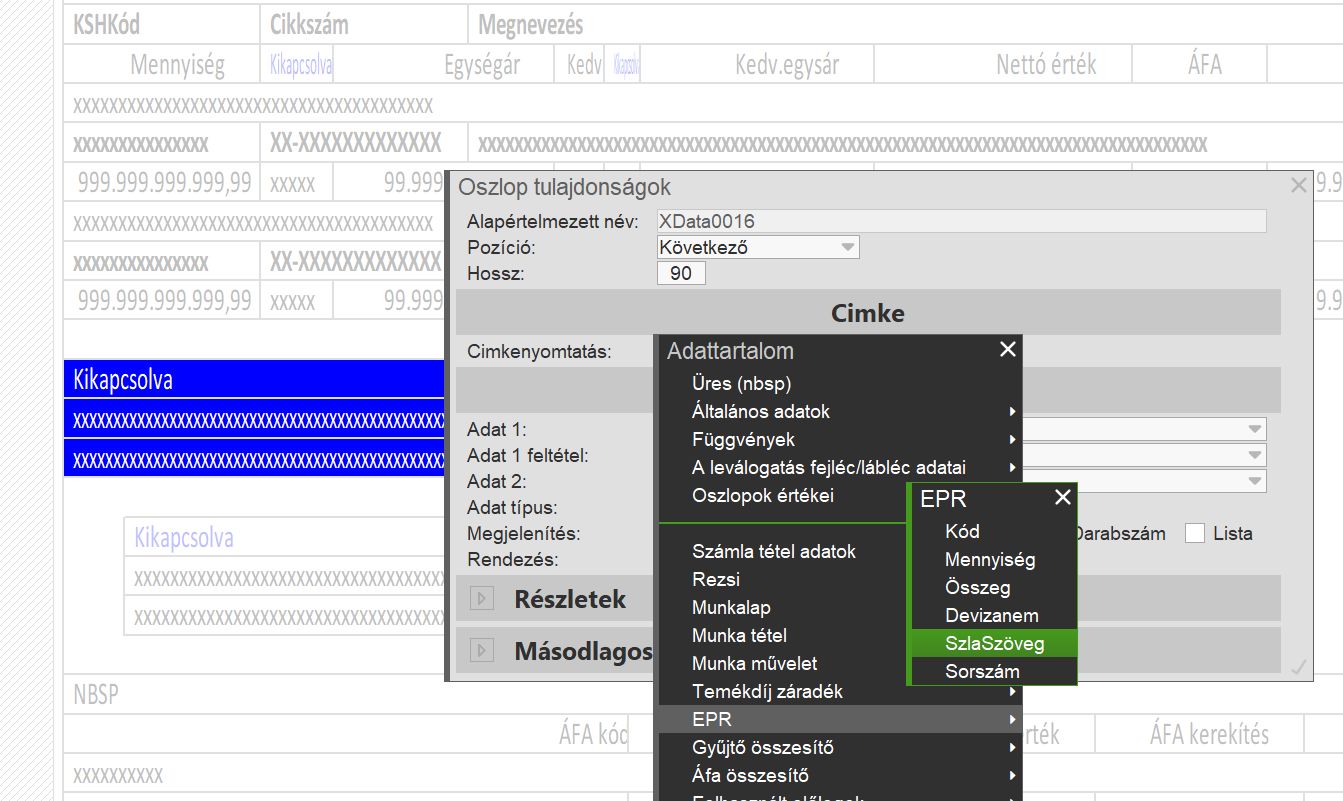Select the Munkalap menu entry
The height and width of the screenshot is (801, 1343).
tap(783, 607)
